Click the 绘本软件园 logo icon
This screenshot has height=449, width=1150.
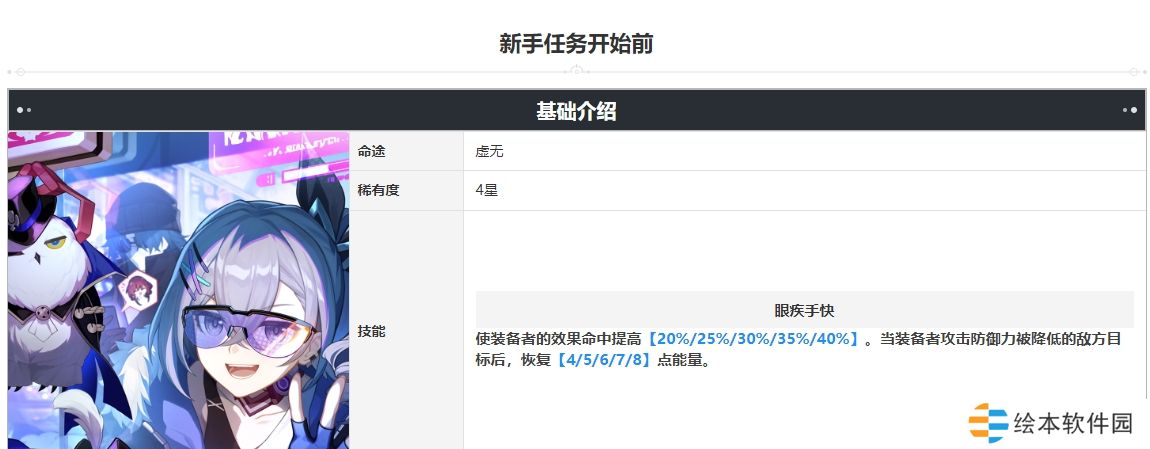[x=988, y=423]
